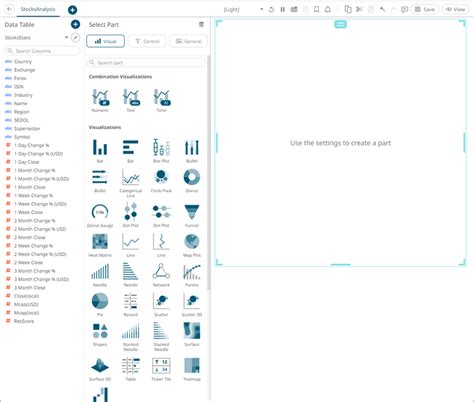Choose the Network visualization

pos(161,275)
